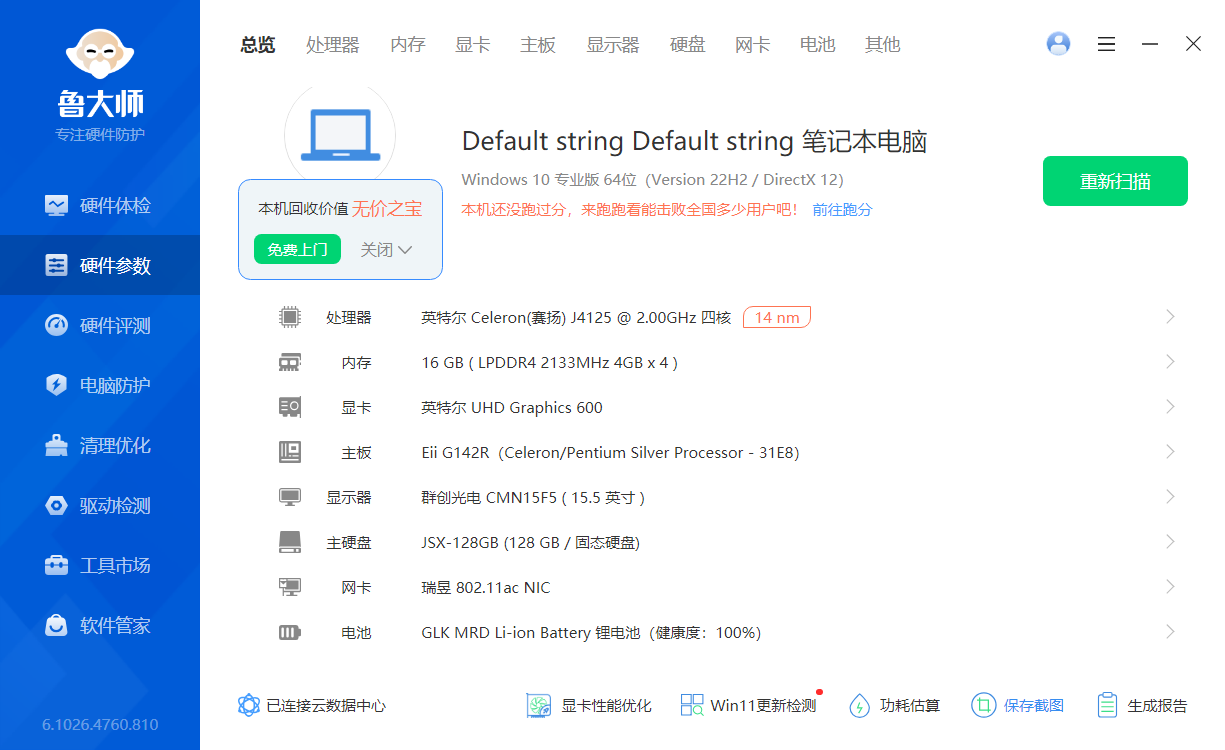
Task: Switch to the 内存 tab
Action: tap(408, 44)
